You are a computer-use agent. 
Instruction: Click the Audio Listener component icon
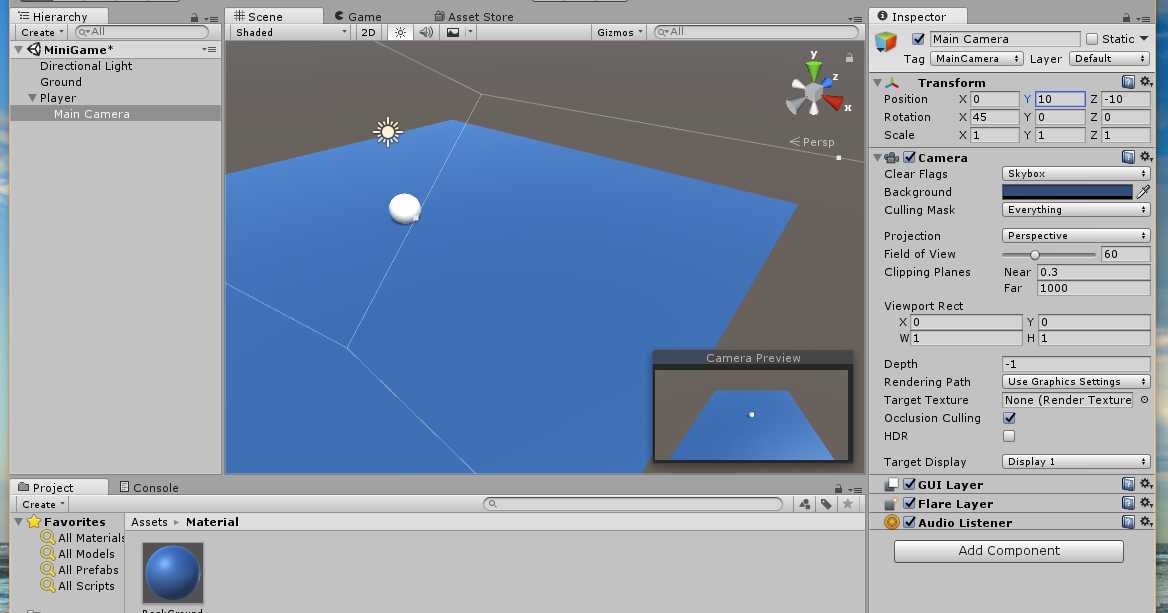point(890,522)
